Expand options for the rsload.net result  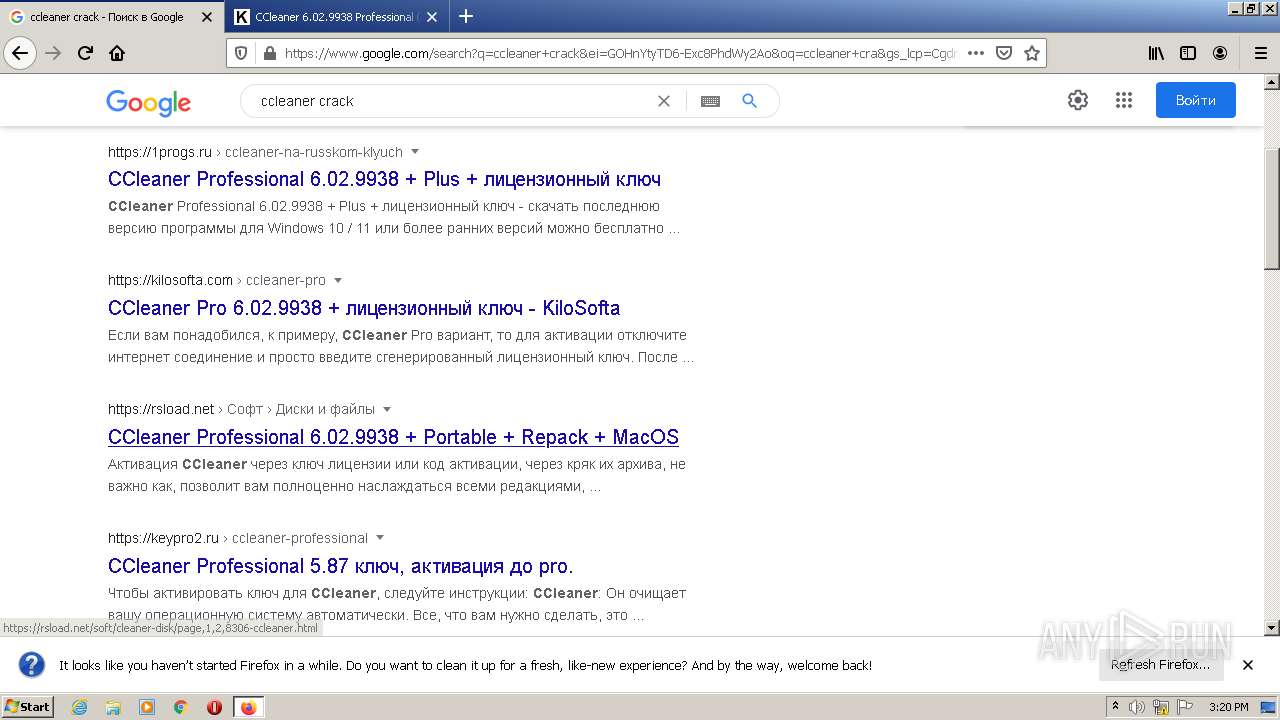pos(387,409)
